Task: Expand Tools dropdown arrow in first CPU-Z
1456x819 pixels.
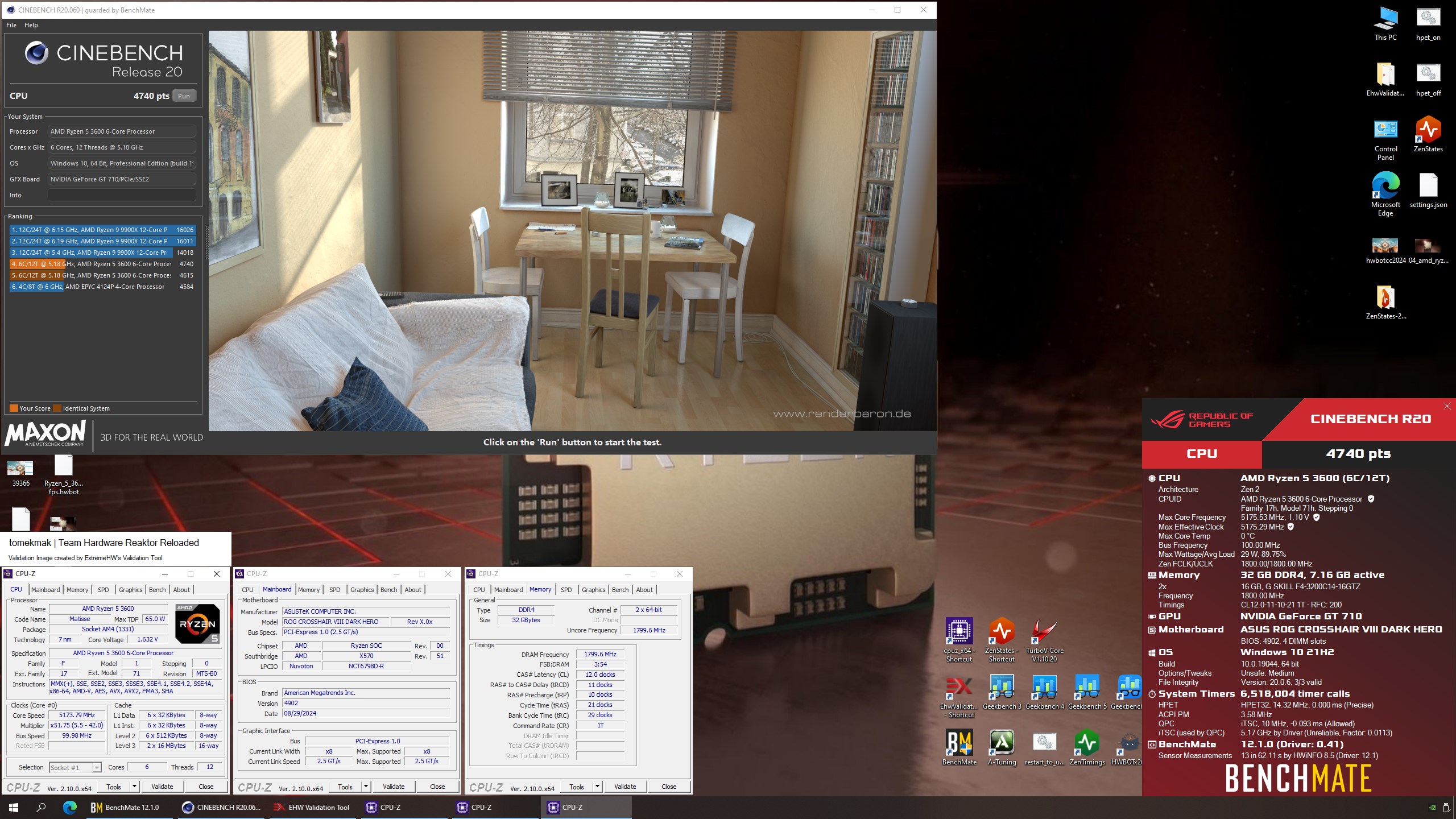Action: tap(134, 787)
